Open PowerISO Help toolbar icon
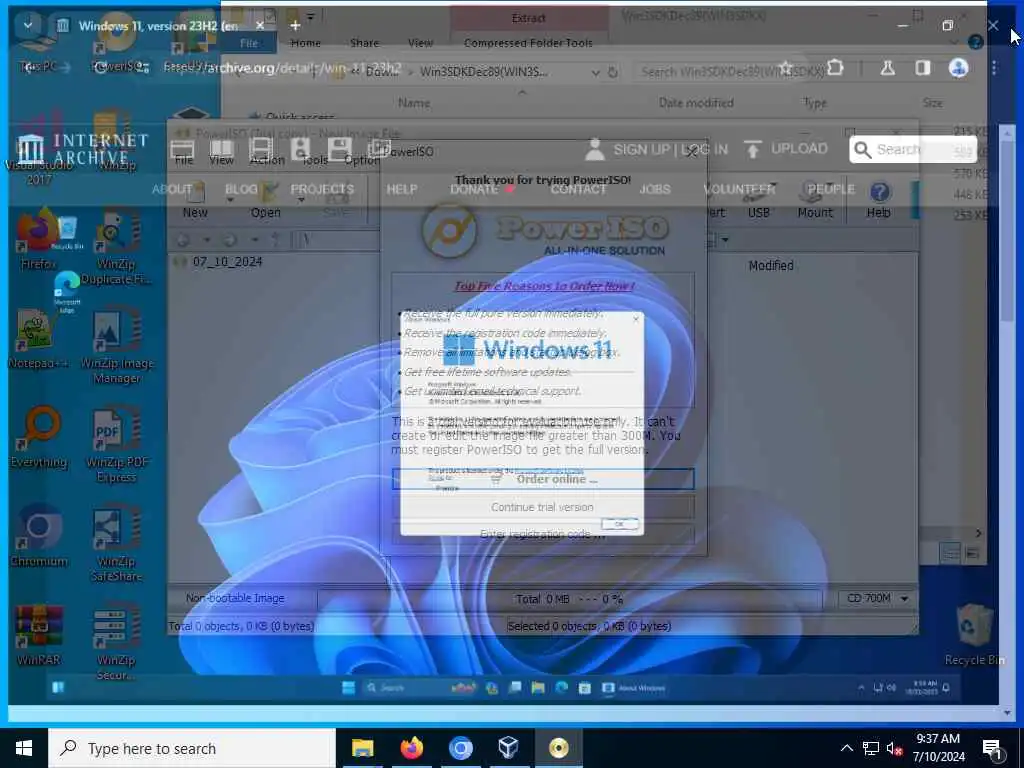The image size is (1024, 768). pos(880,192)
